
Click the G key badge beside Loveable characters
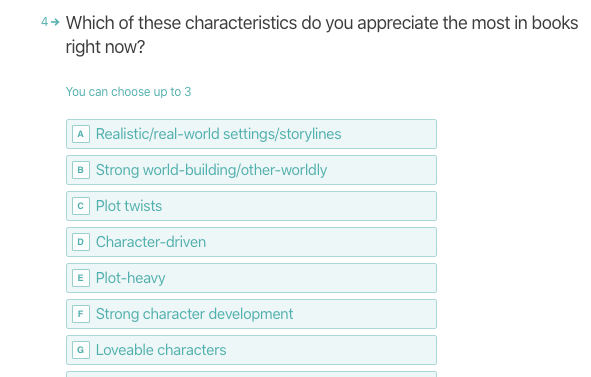coord(81,350)
